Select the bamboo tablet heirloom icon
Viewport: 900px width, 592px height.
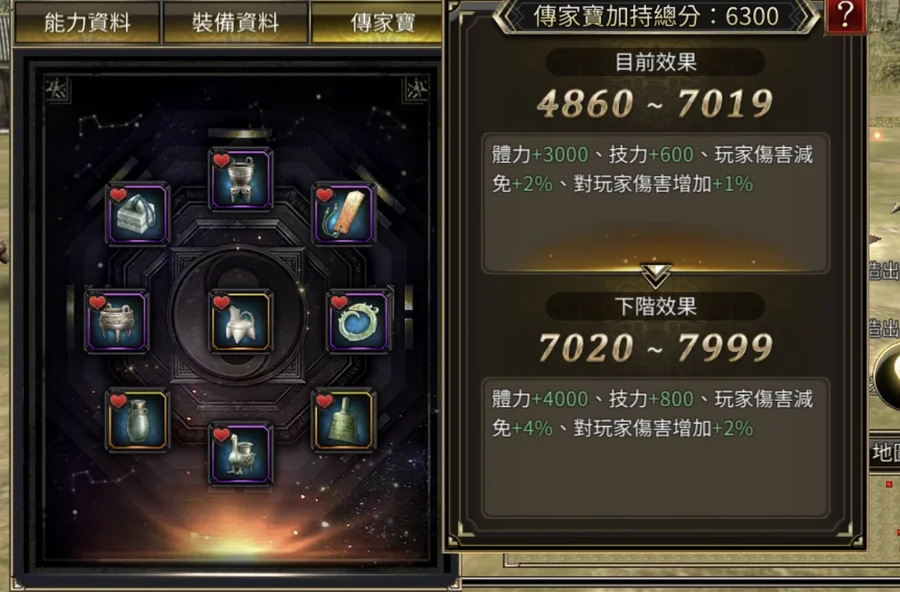(343, 214)
